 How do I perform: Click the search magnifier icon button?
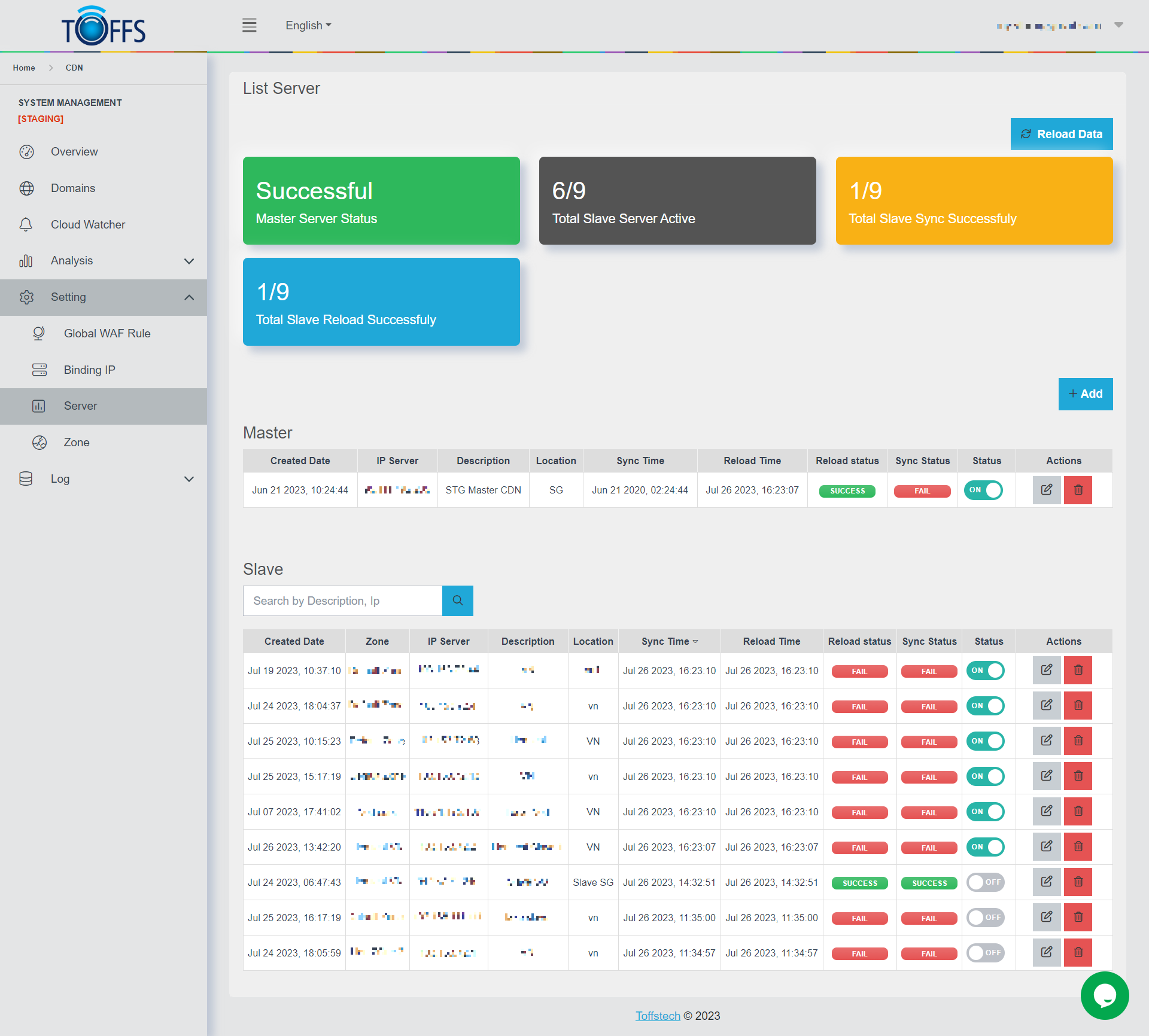457,601
